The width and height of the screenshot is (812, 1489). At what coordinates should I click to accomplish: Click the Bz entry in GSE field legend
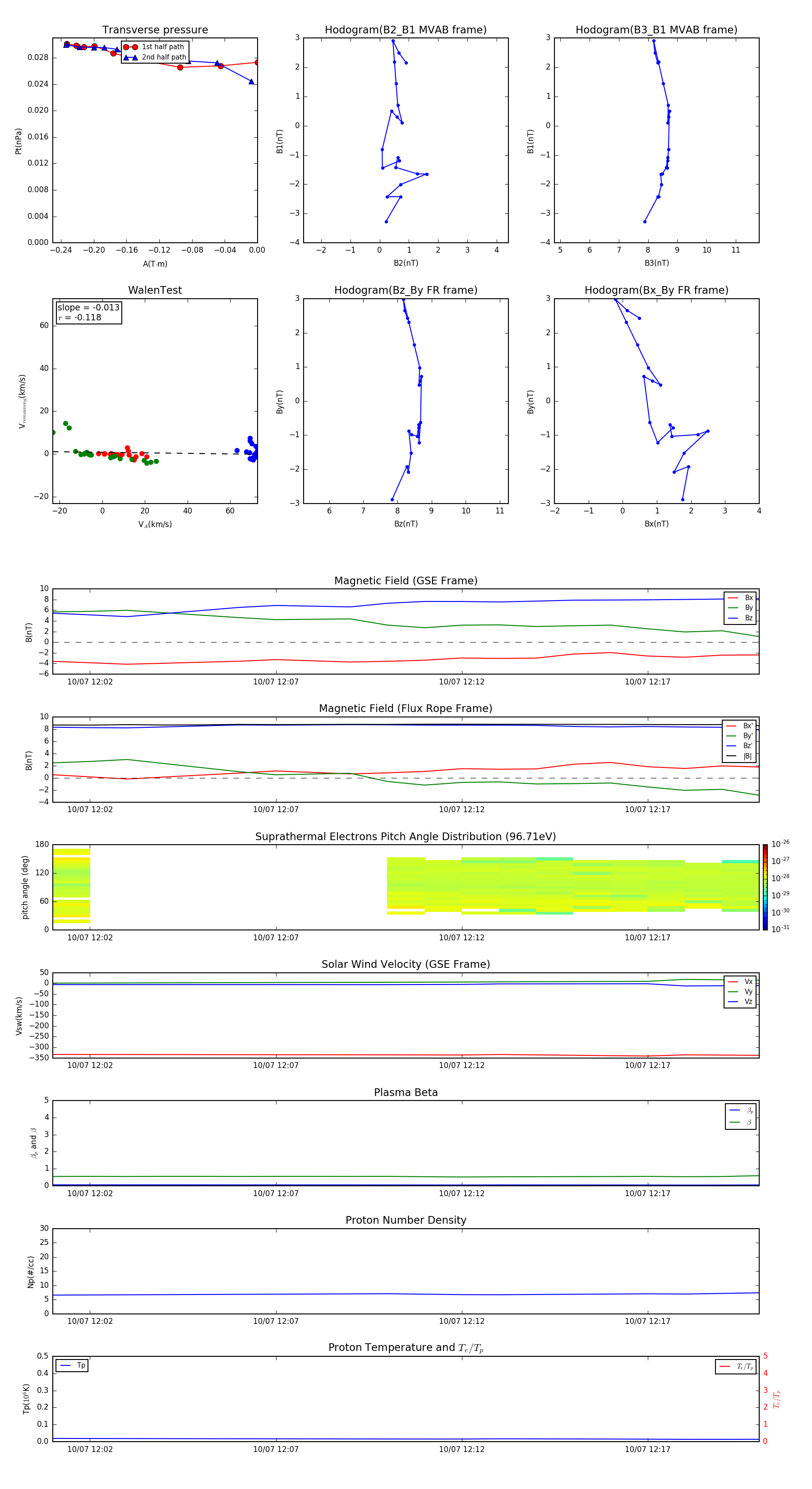click(740, 619)
